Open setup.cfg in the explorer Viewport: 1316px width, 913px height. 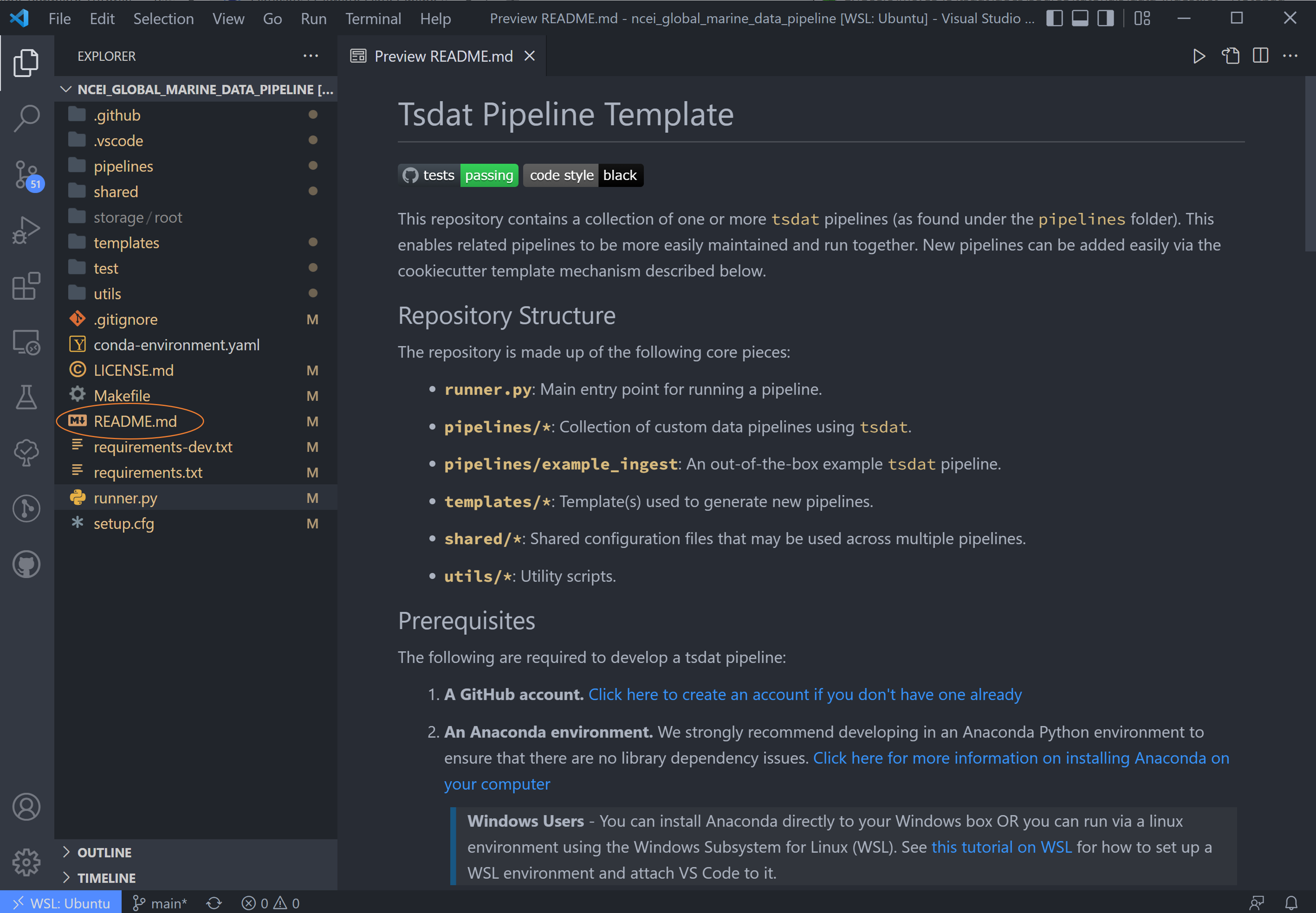point(196,523)
